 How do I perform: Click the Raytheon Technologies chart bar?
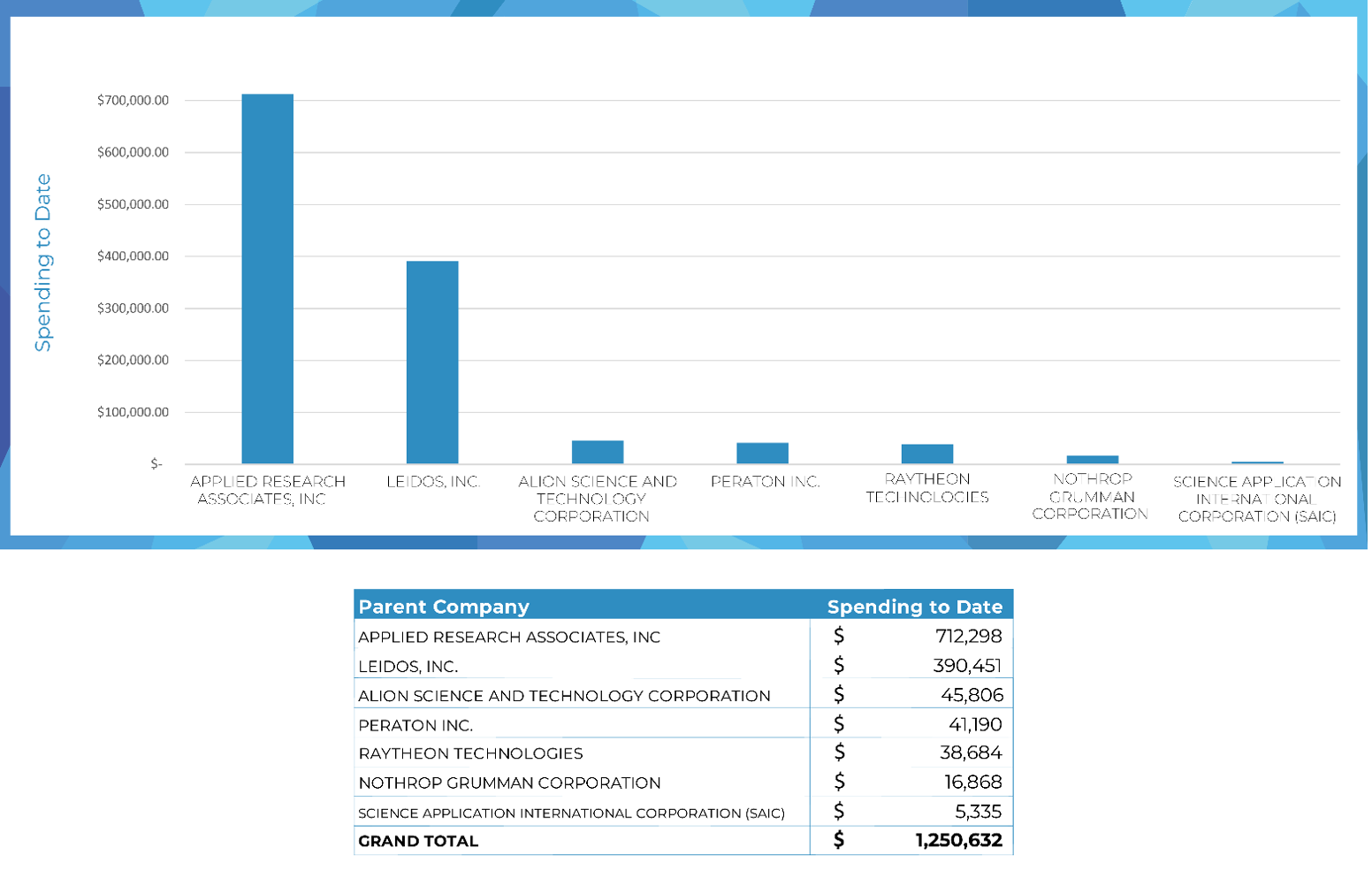(x=927, y=454)
